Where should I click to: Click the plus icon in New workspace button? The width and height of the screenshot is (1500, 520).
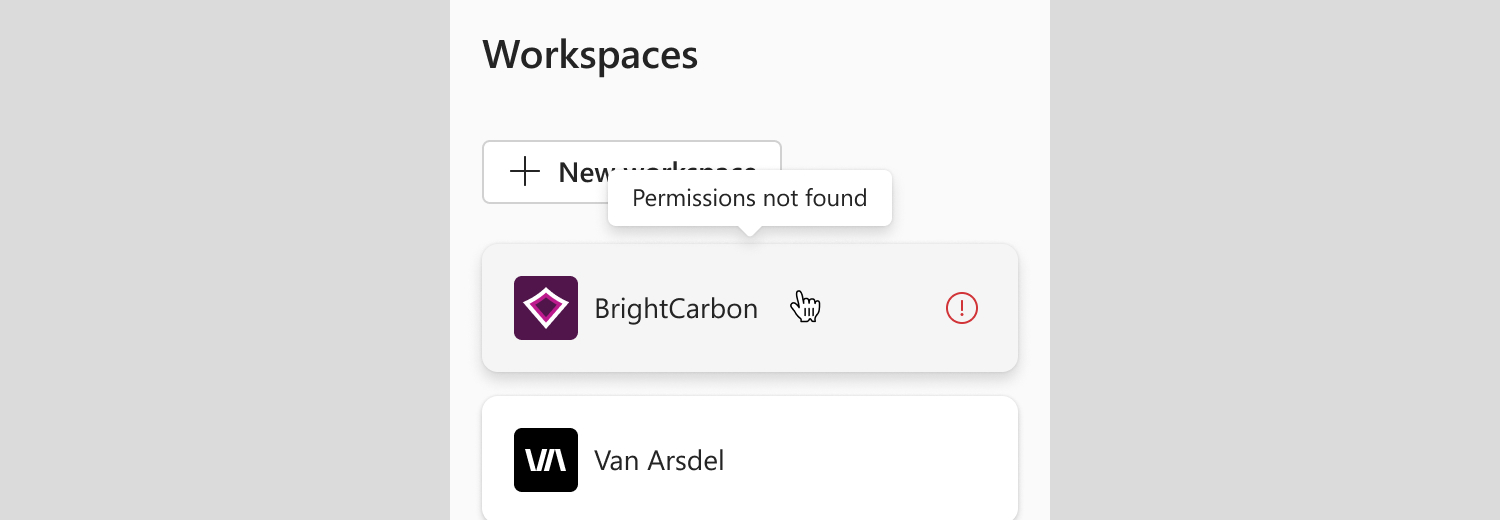525,172
